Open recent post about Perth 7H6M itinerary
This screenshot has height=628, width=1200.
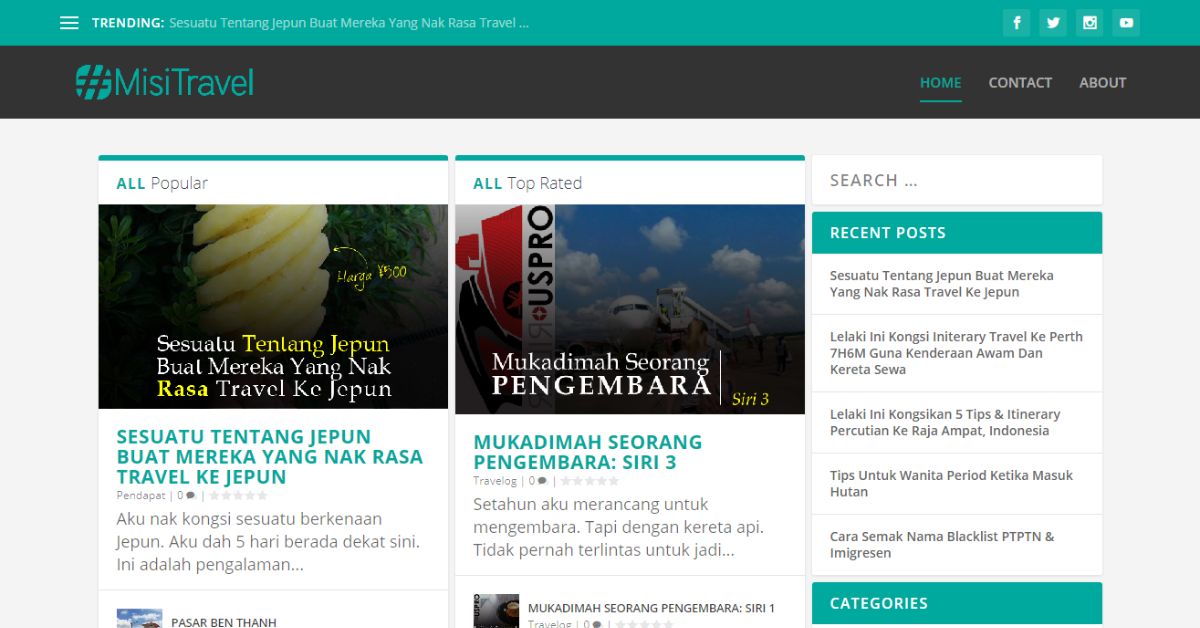[x=956, y=353]
